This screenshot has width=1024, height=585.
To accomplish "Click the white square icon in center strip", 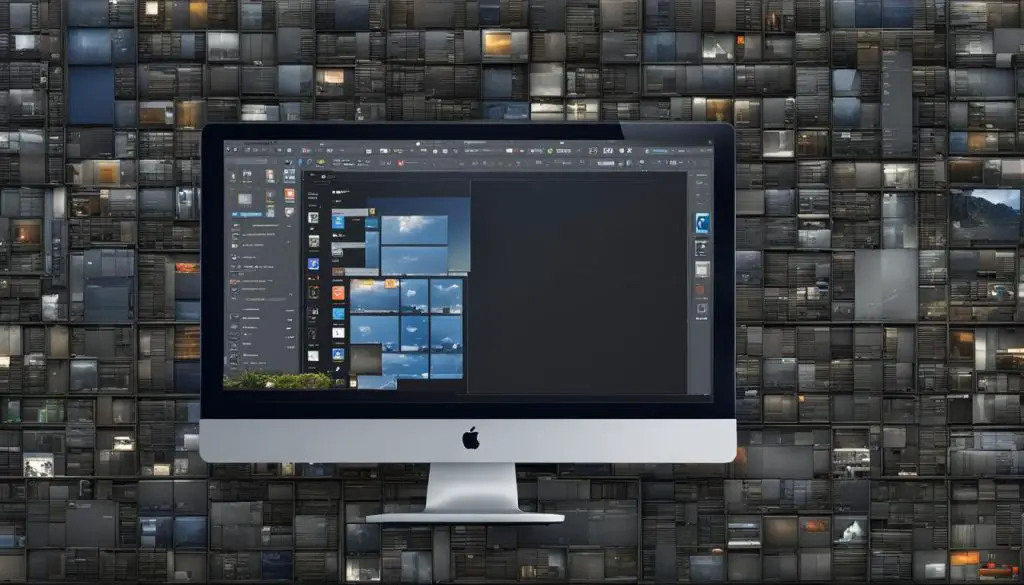I will [338, 333].
